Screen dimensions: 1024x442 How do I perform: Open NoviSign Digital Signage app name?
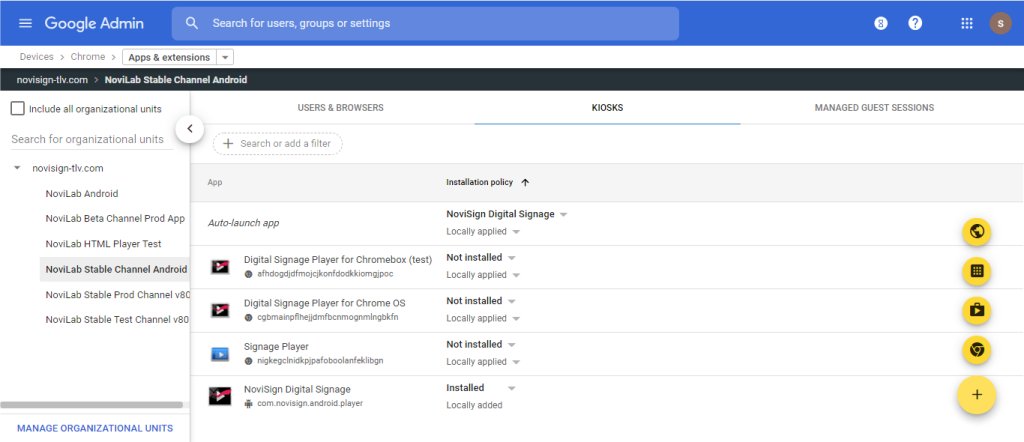click(297, 389)
